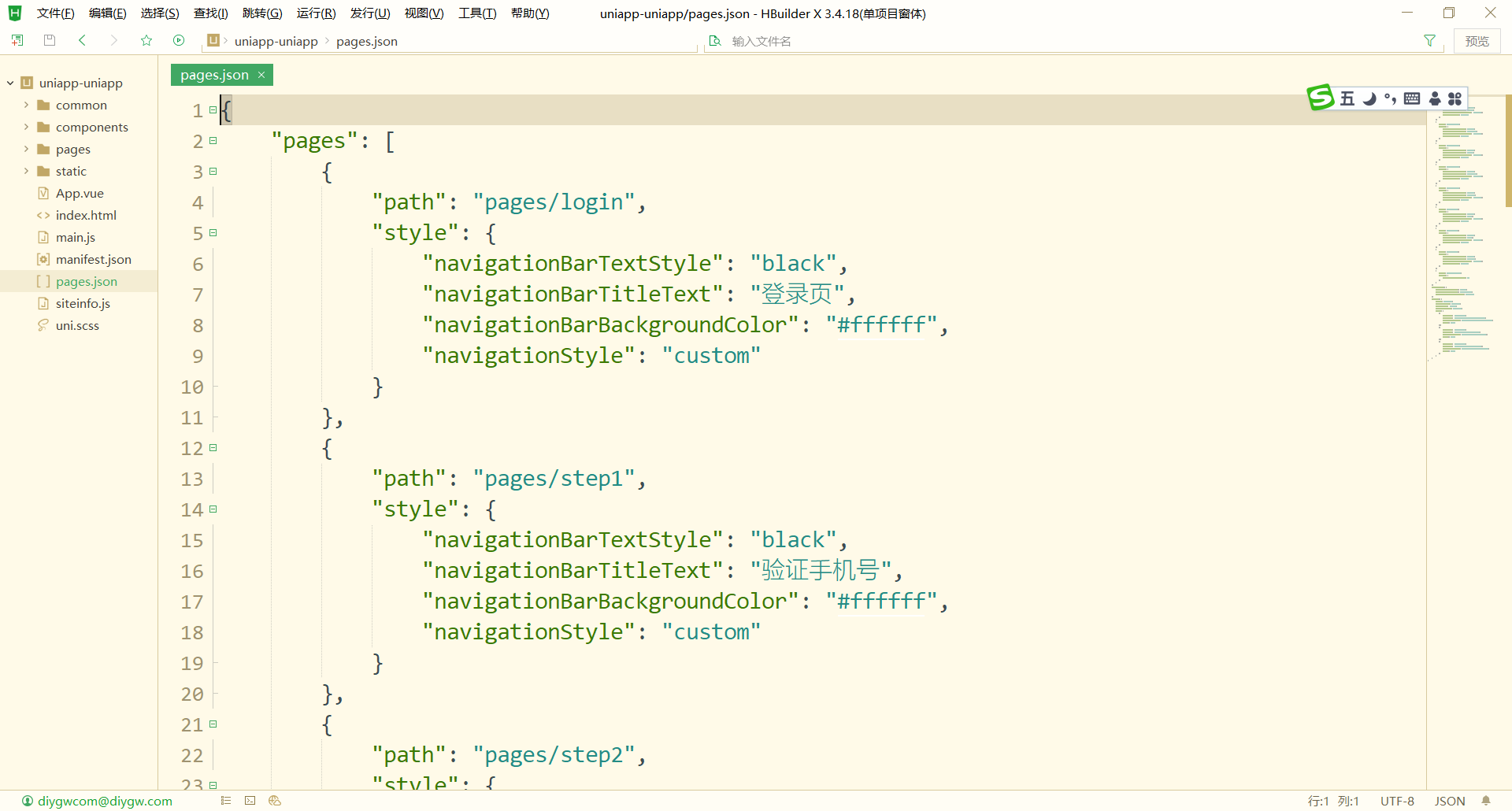Viewport: 1512px width, 811px height.
Task: Expand the static folder
Action: pyautogui.click(x=26, y=171)
